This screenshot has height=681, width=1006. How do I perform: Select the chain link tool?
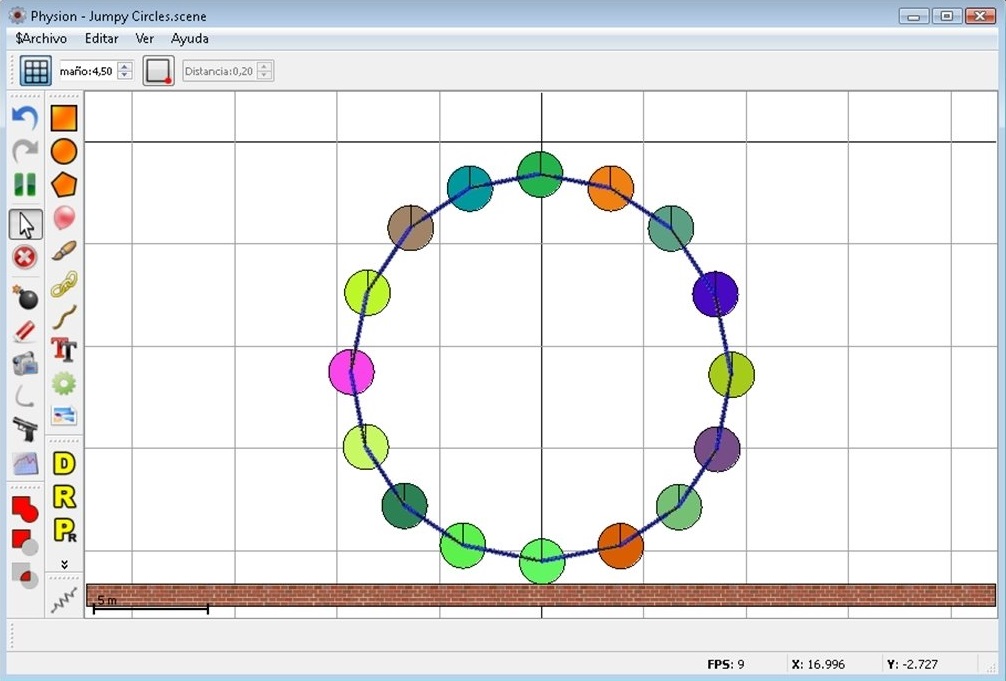coord(64,284)
